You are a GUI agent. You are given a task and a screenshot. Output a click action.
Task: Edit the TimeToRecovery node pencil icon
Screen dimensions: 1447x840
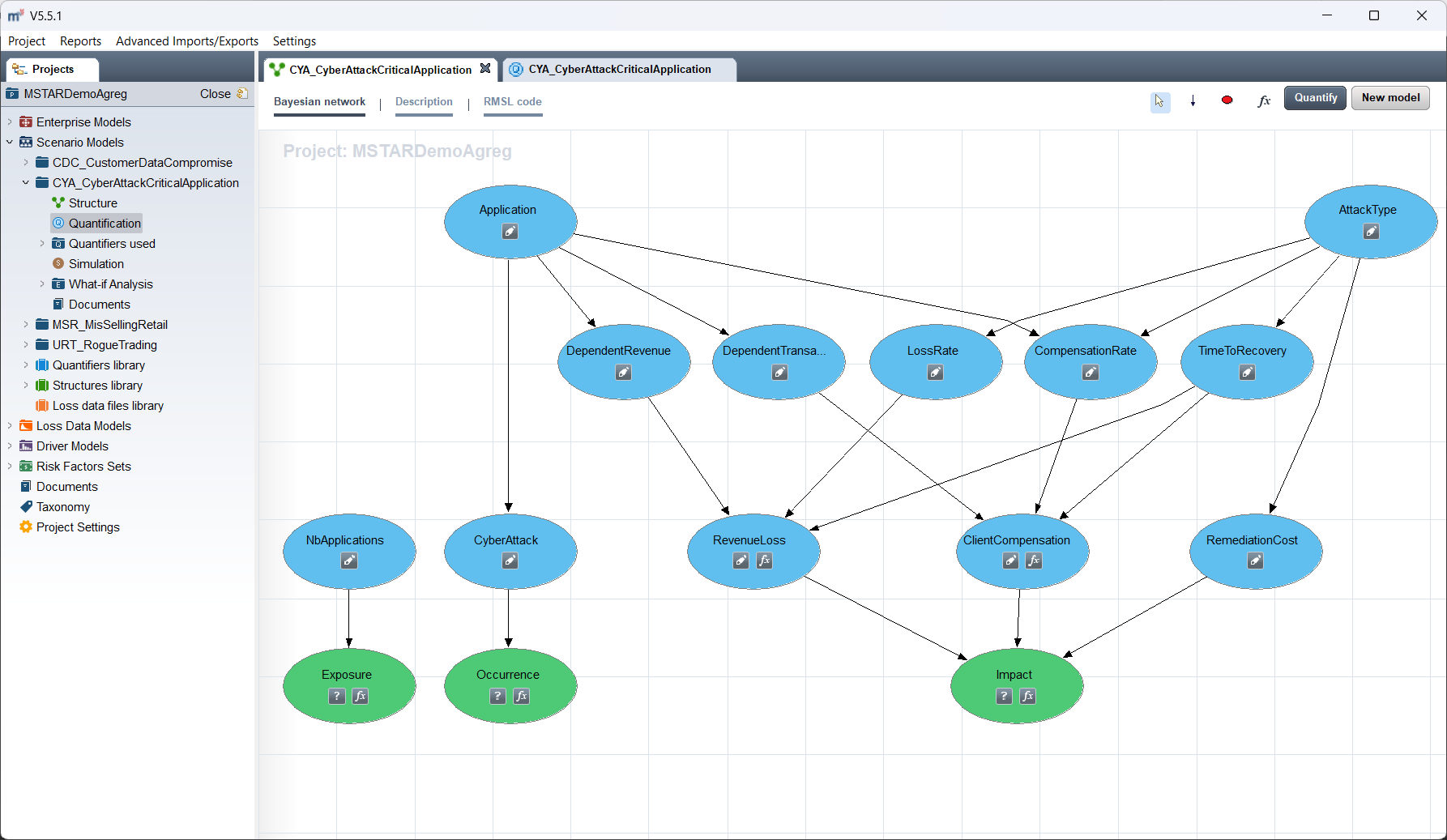click(x=1247, y=373)
